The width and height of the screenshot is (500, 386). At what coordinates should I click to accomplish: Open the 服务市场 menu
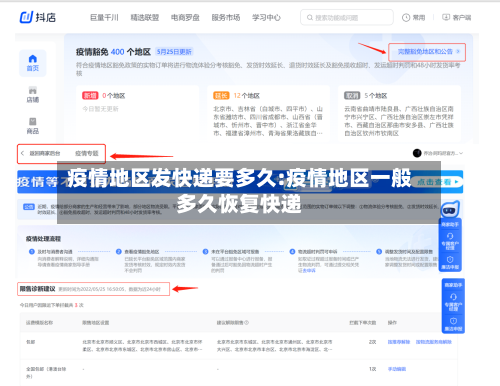click(x=226, y=18)
